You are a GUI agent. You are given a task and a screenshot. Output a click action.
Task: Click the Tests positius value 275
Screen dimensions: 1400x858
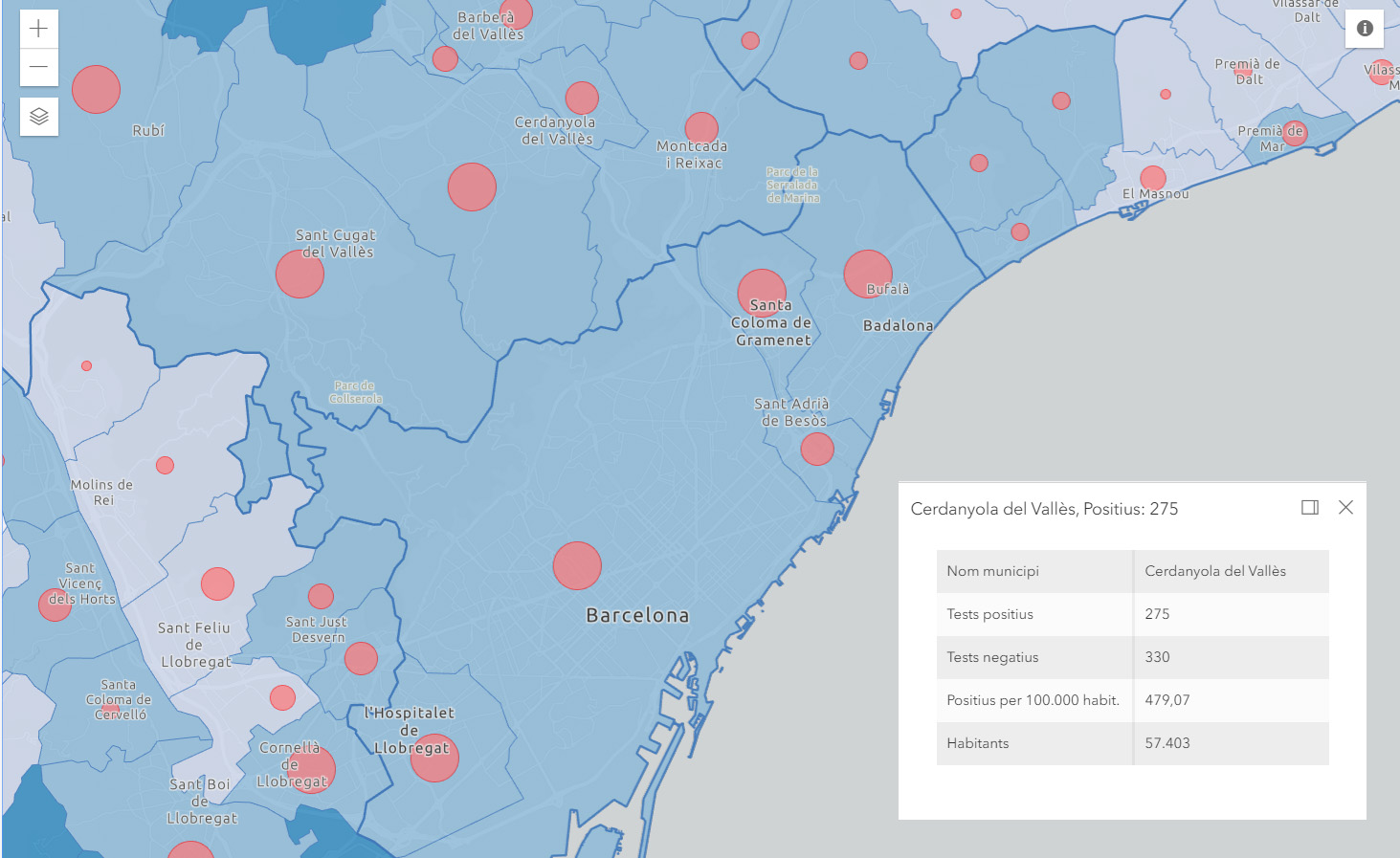pyautogui.click(x=1157, y=614)
